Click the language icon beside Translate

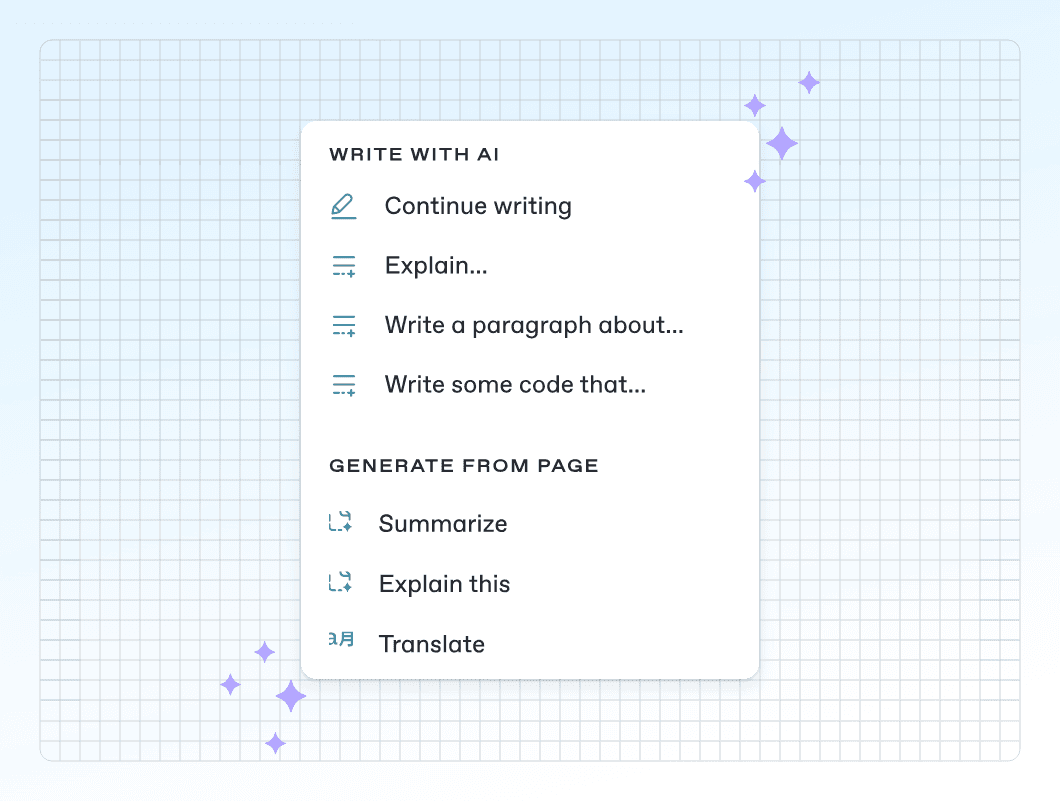pos(341,641)
